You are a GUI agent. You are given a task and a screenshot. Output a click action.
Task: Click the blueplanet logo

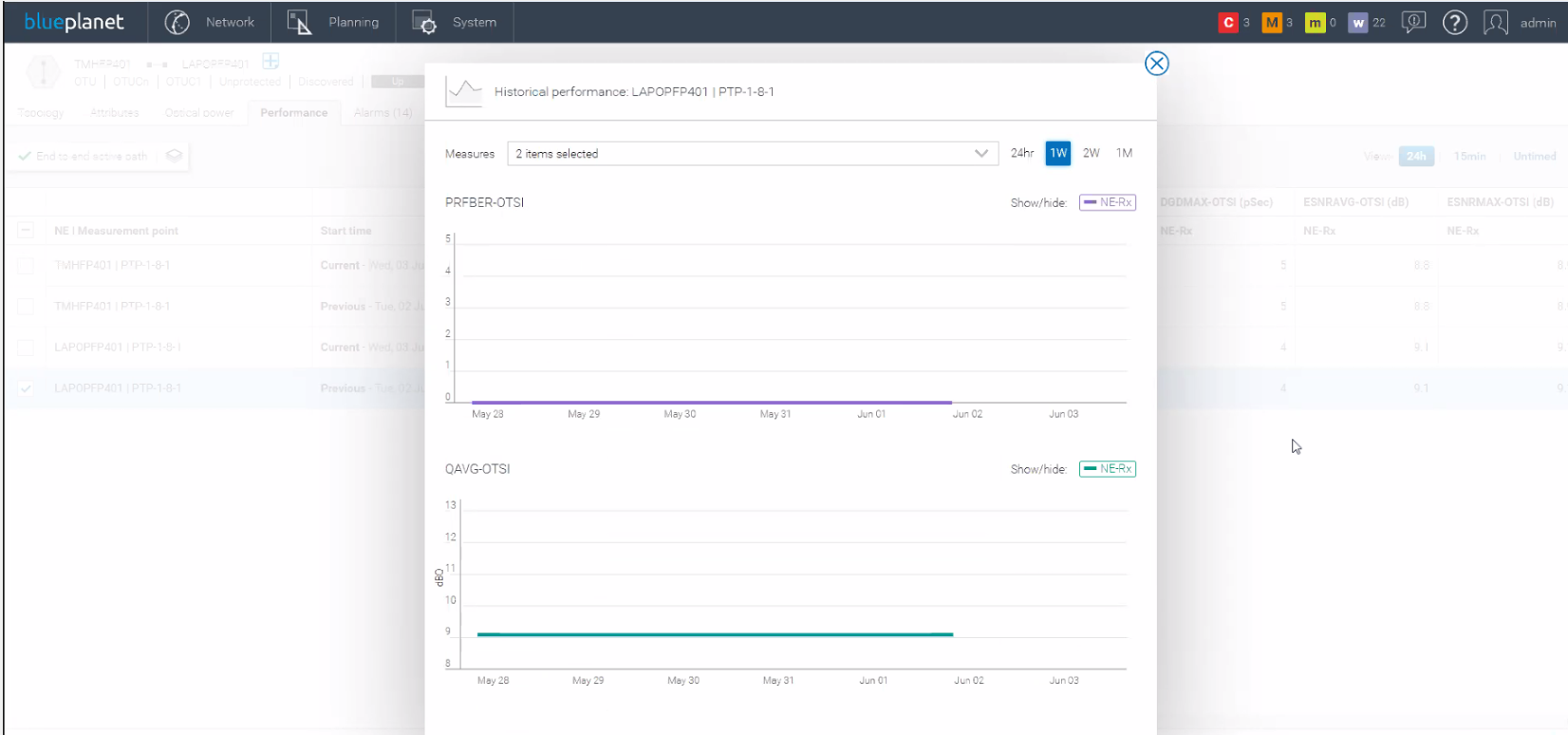pyautogui.click(x=74, y=22)
